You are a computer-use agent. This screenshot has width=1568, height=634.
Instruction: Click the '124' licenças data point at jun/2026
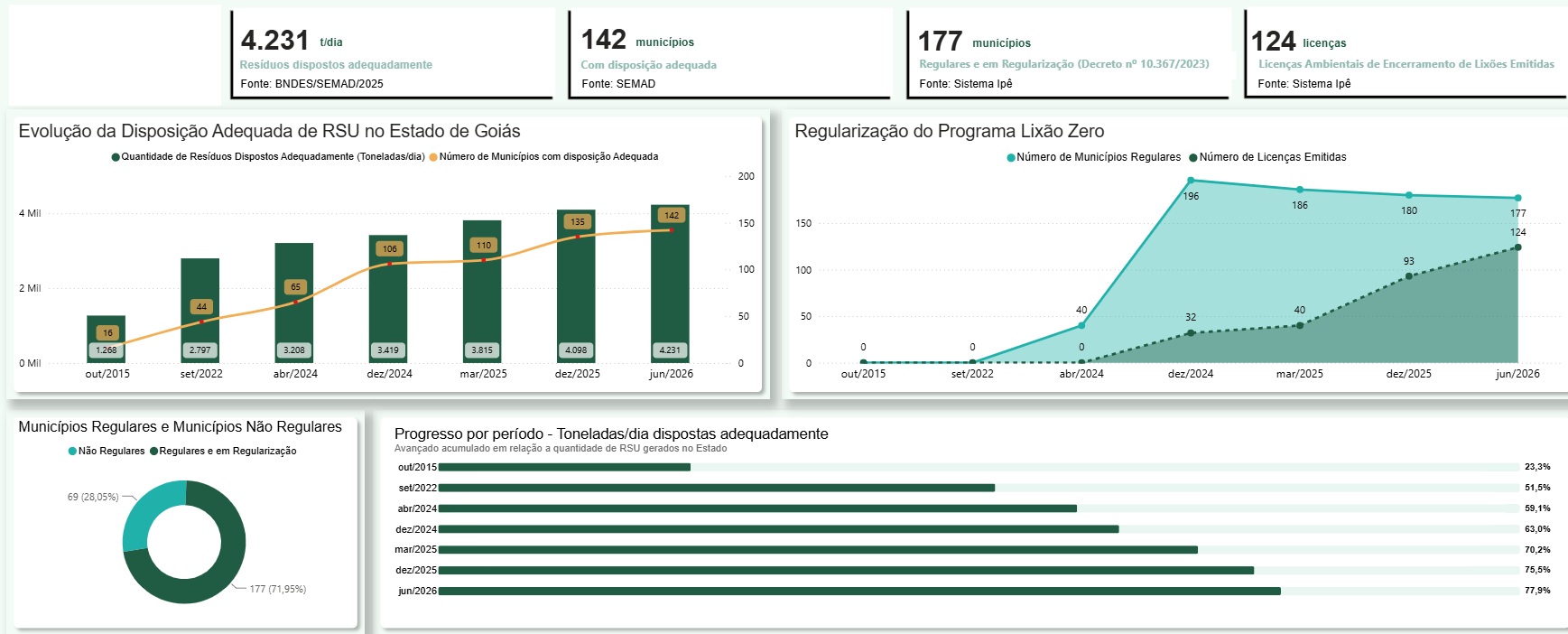[x=1518, y=247]
